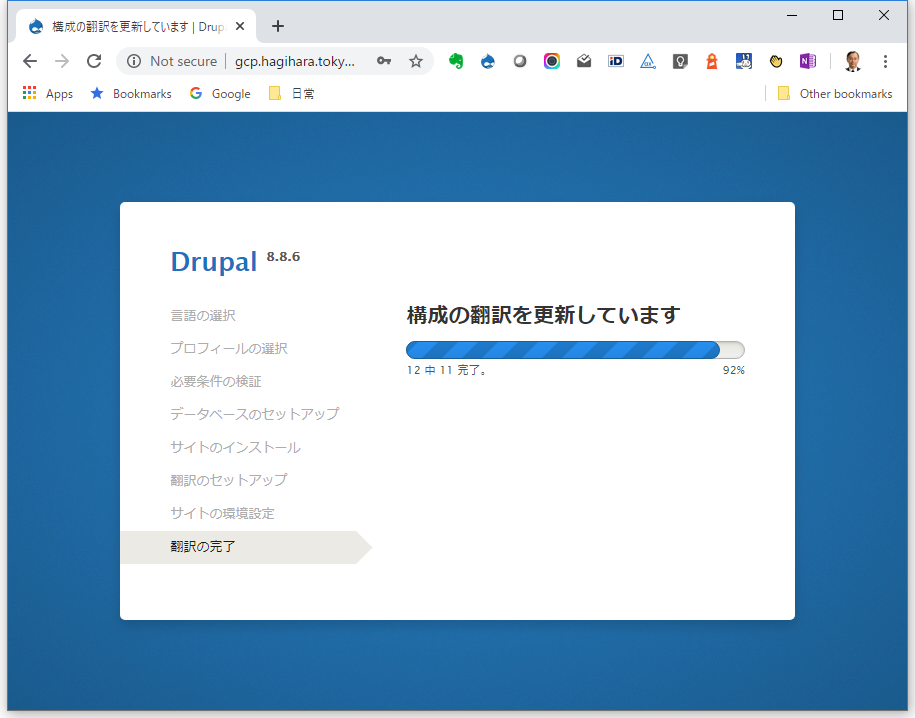This screenshot has height=718, width=915.
Task: Click the 8.8.6 version number
Action: 283,256
